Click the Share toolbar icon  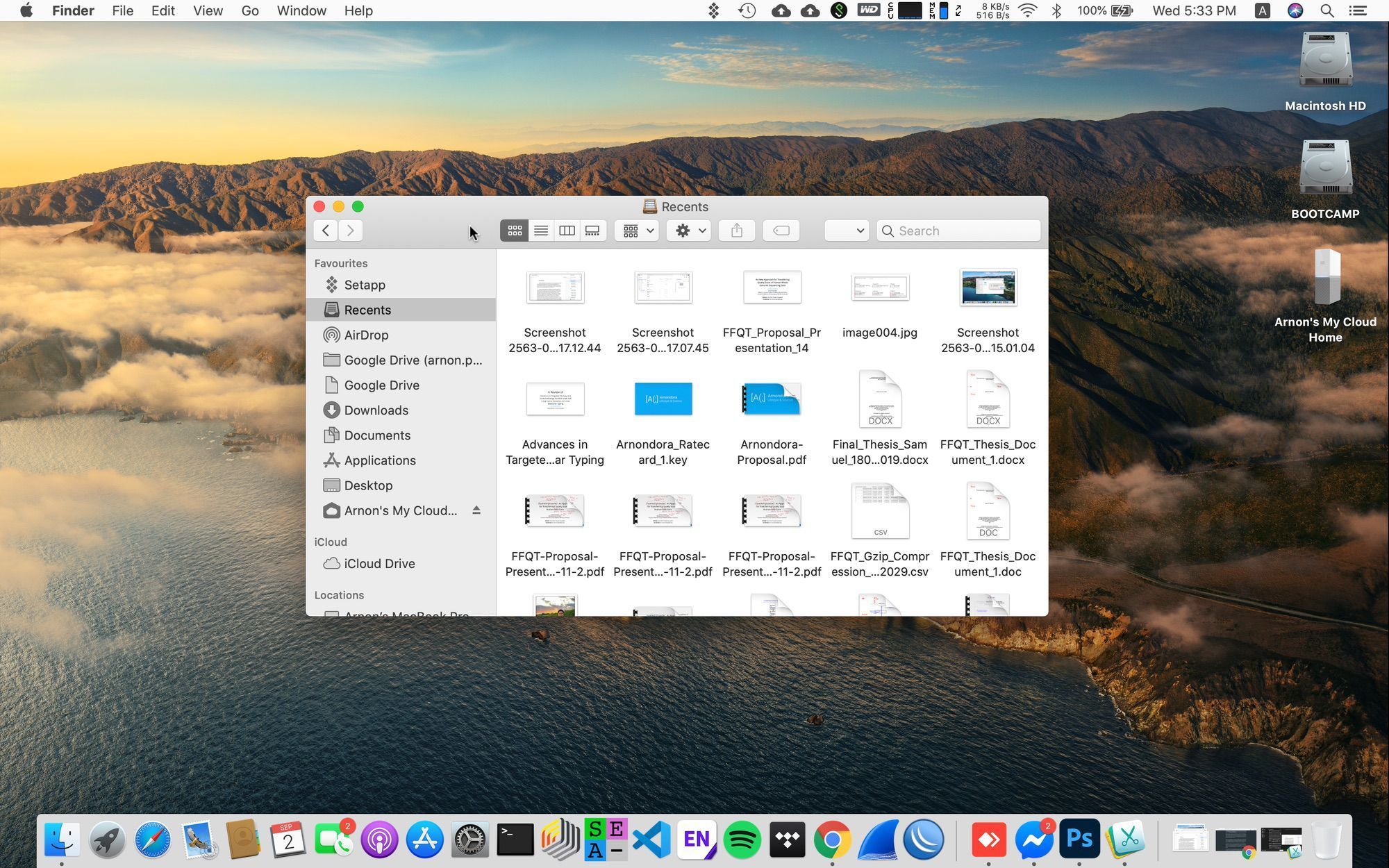(x=737, y=231)
